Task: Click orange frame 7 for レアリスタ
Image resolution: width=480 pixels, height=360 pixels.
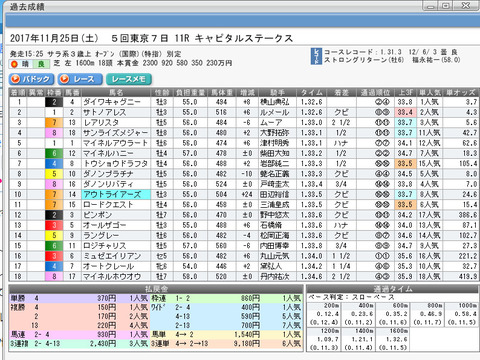Action: (x=54, y=123)
